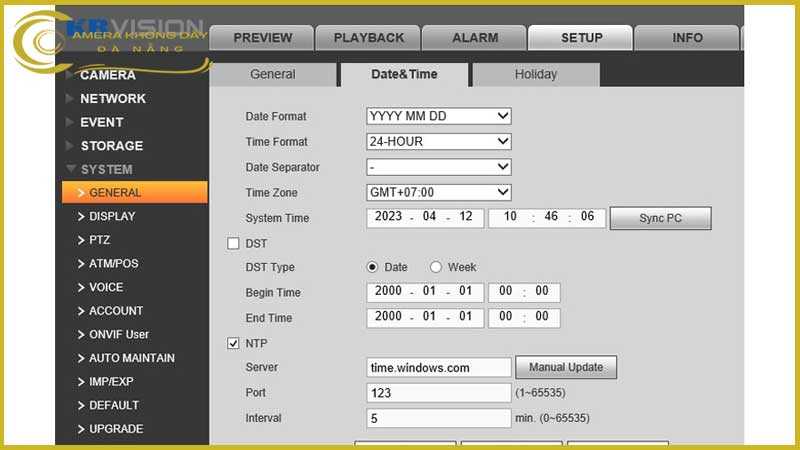
Task: Select the Week DST type radio button
Action: pyautogui.click(x=436, y=267)
